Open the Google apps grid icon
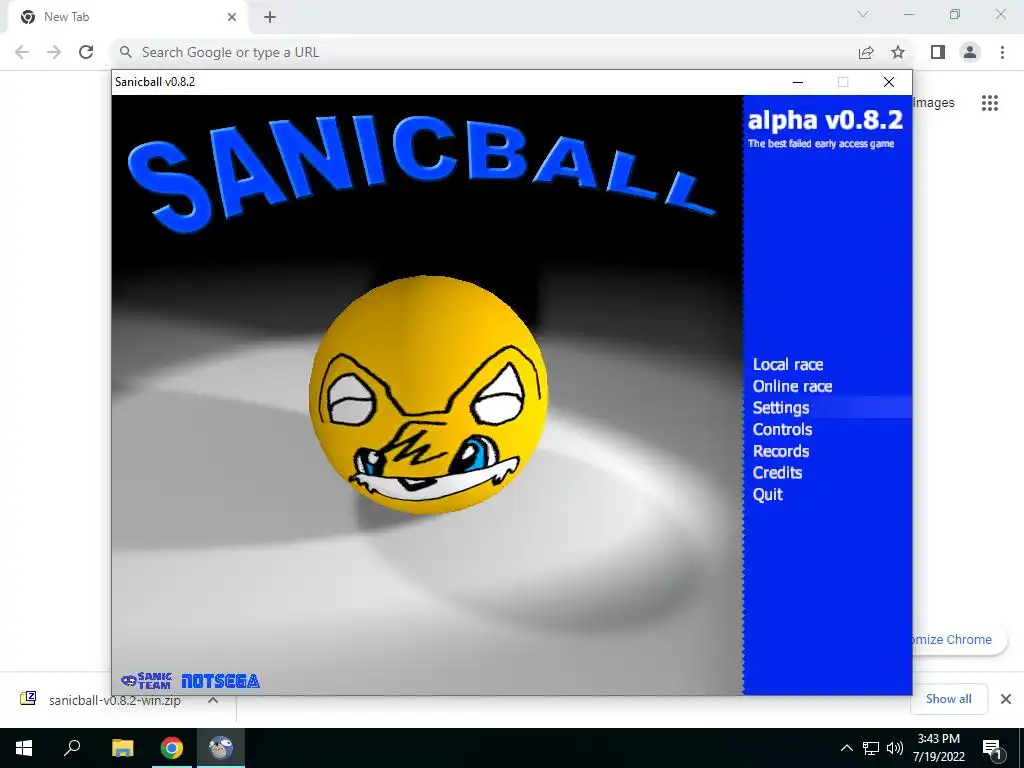1024x768 pixels. pyautogui.click(x=989, y=103)
